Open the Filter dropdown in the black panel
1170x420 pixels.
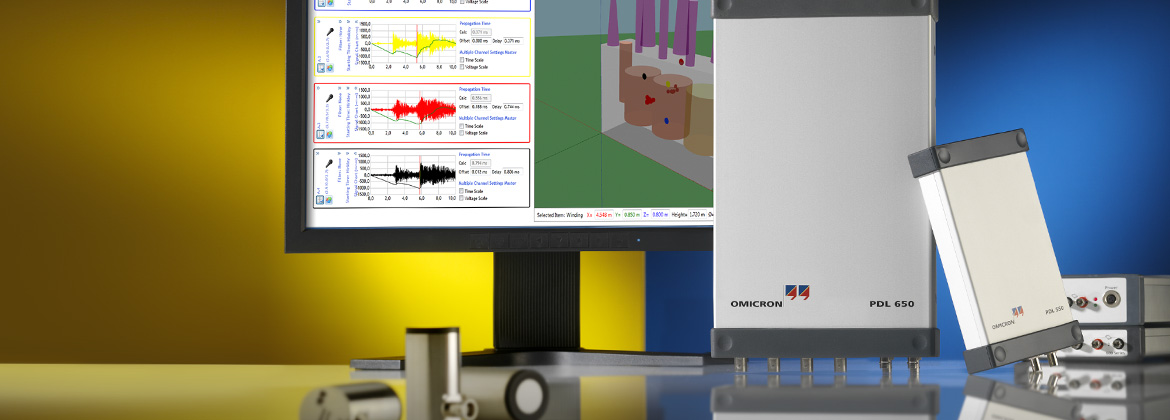coord(340,153)
